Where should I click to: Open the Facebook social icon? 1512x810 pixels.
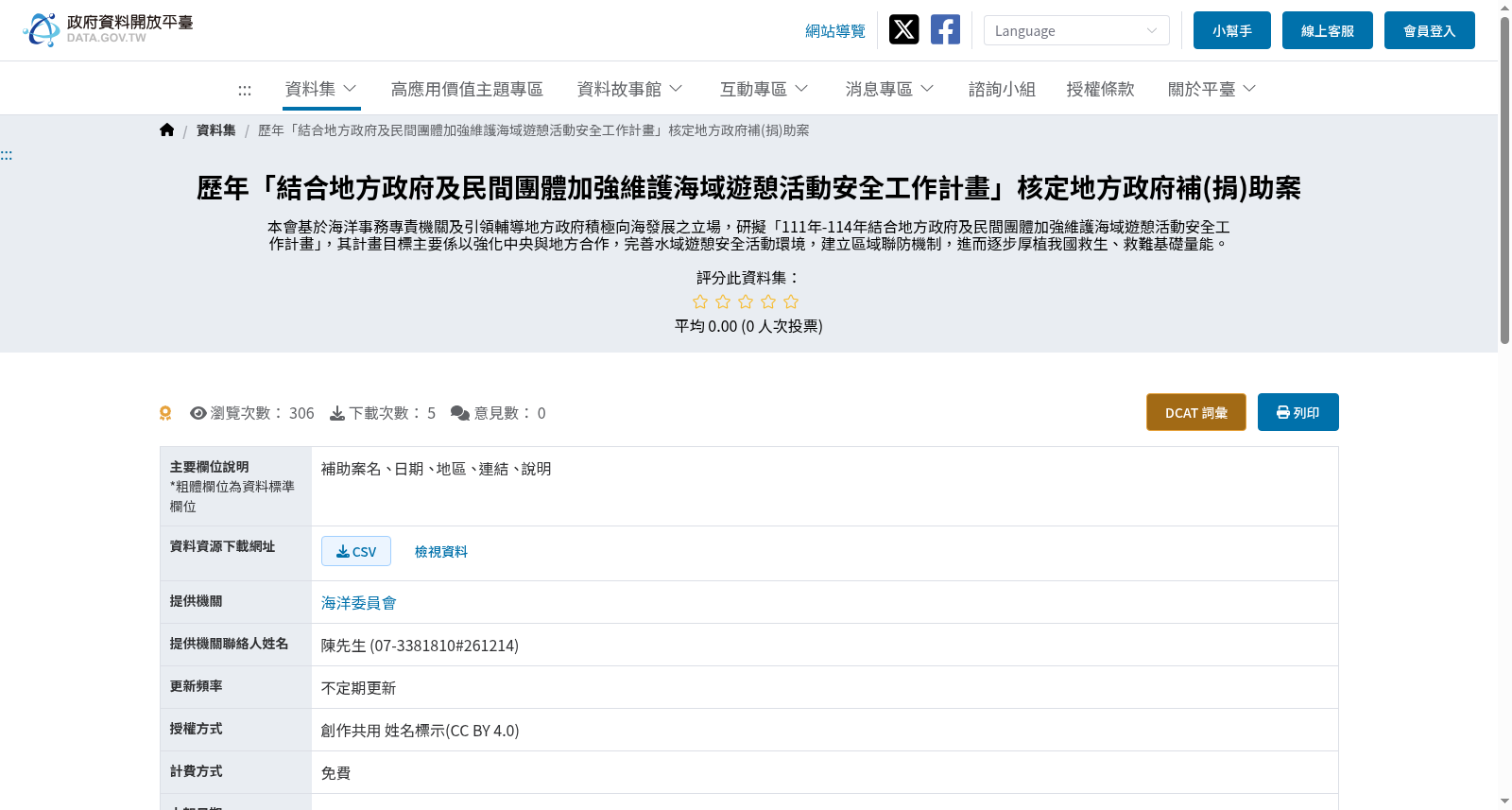(x=945, y=29)
